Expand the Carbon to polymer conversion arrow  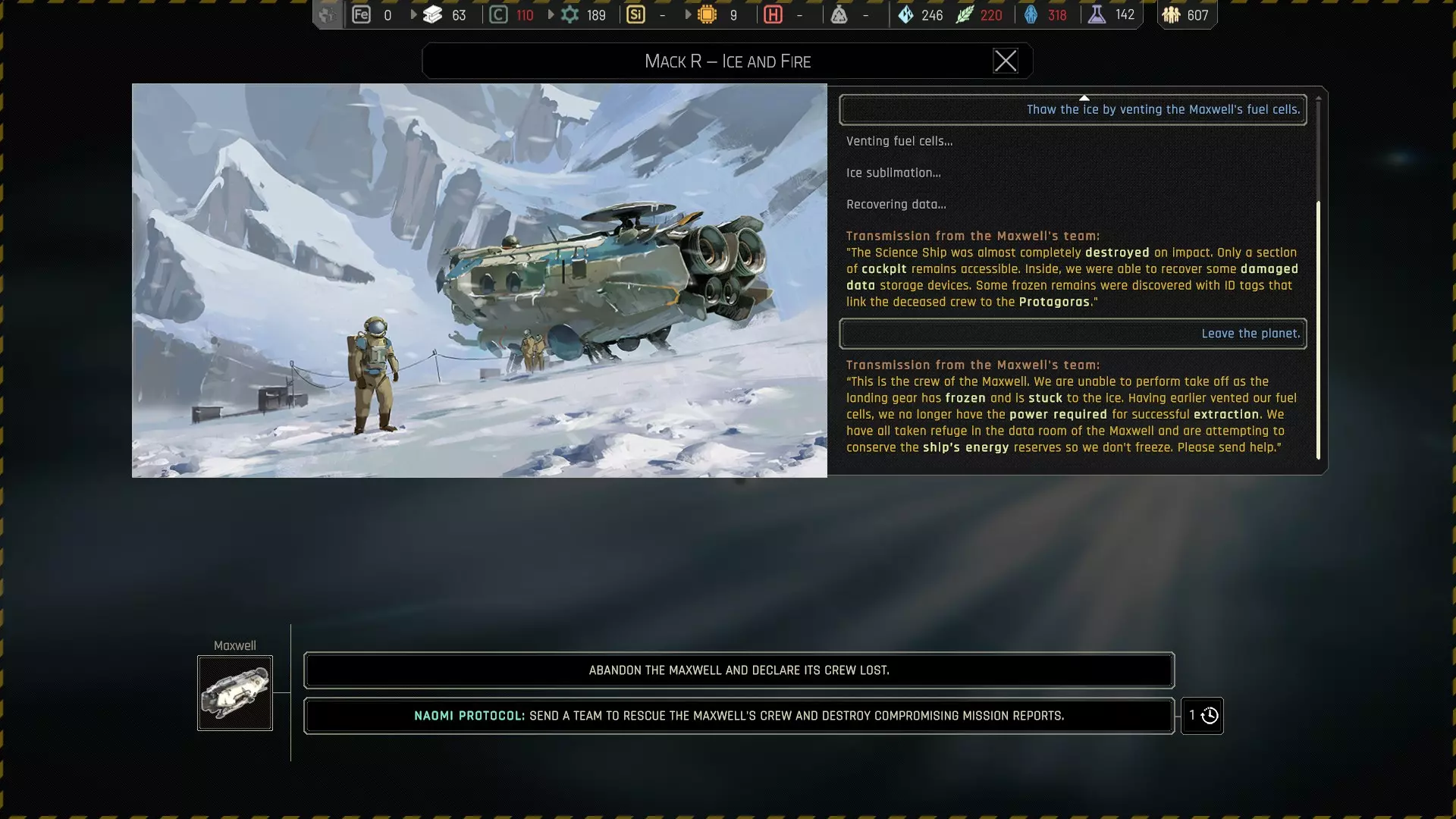point(551,14)
